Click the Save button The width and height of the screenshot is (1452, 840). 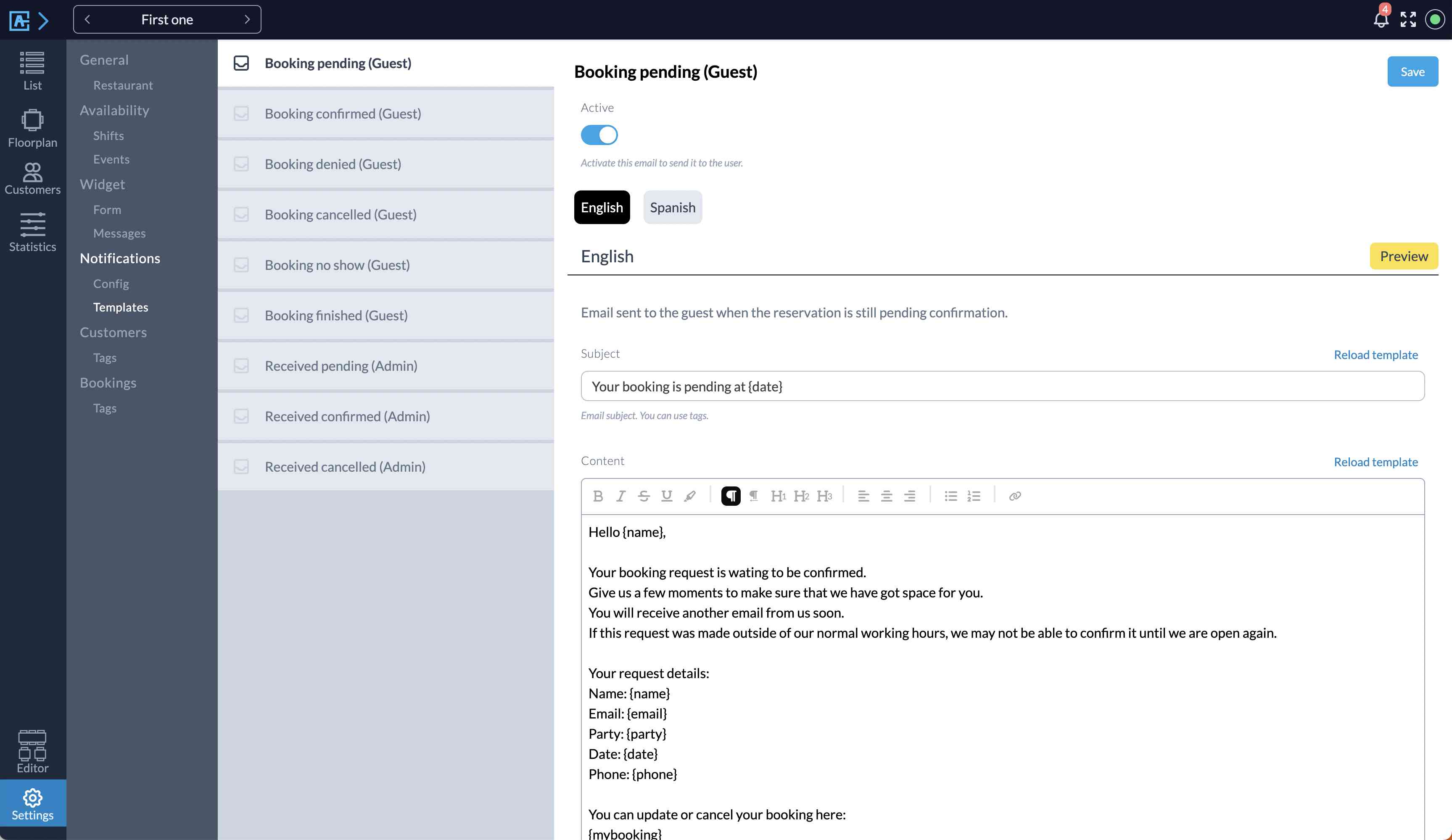[x=1412, y=71]
